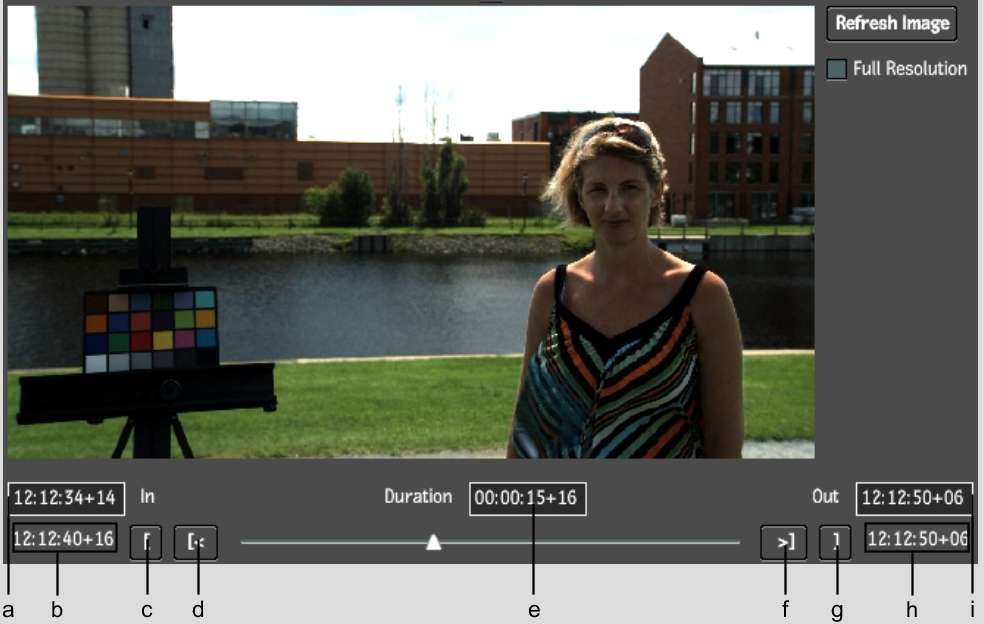984x624 pixels.
Task: Click the white triangle slider handle
Action: [x=433, y=542]
